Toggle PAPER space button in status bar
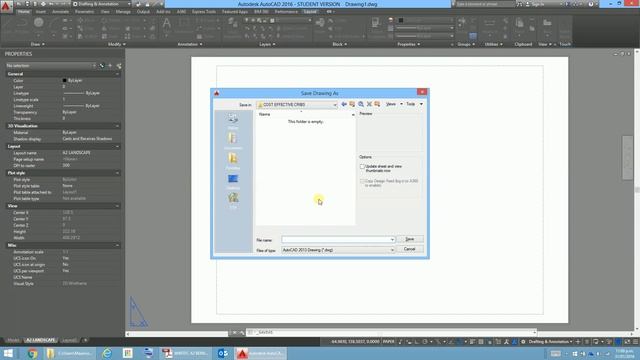Screen dimensions: 640x360 [x=388, y=342]
